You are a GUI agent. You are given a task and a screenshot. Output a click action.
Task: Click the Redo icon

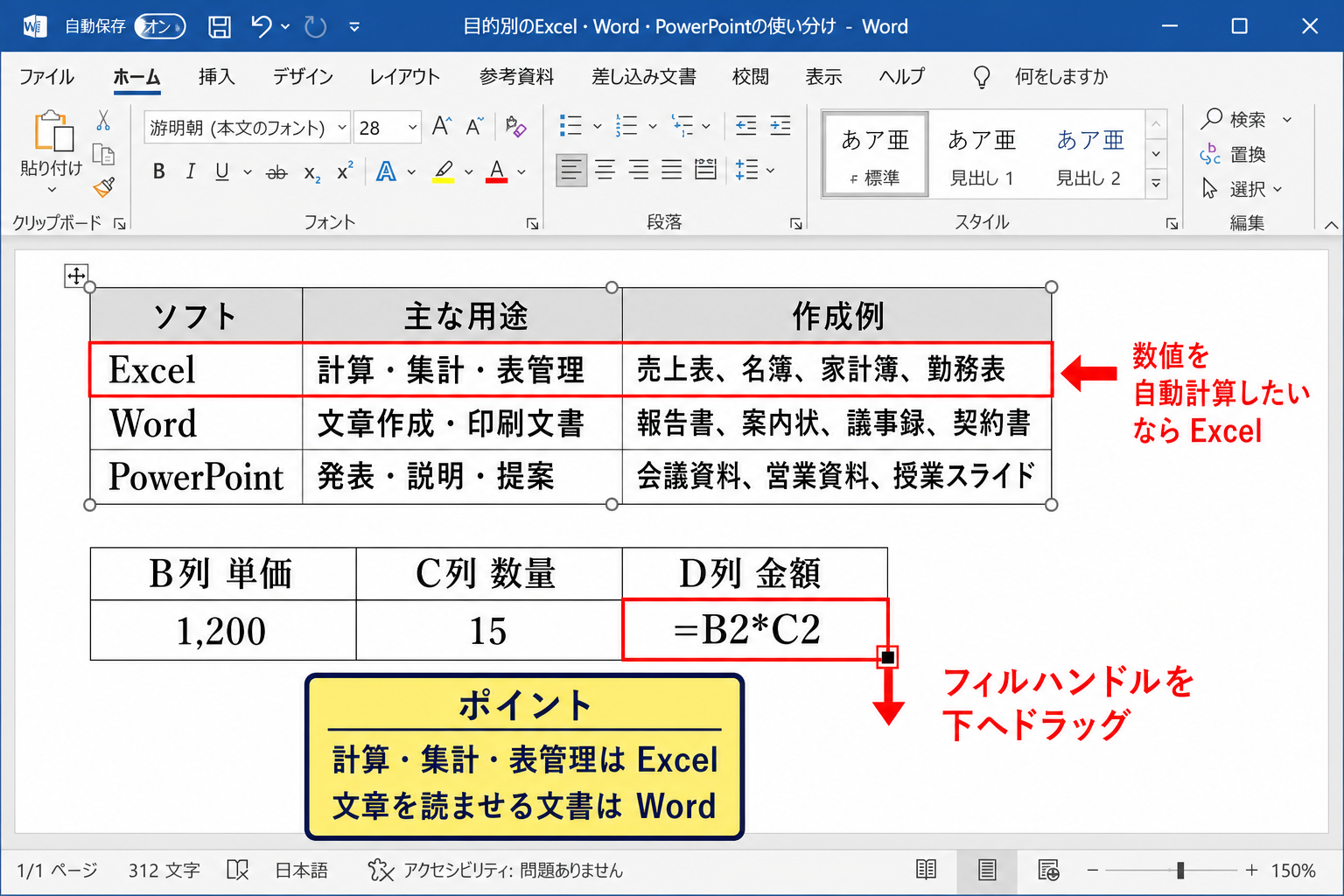(x=315, y=27)
